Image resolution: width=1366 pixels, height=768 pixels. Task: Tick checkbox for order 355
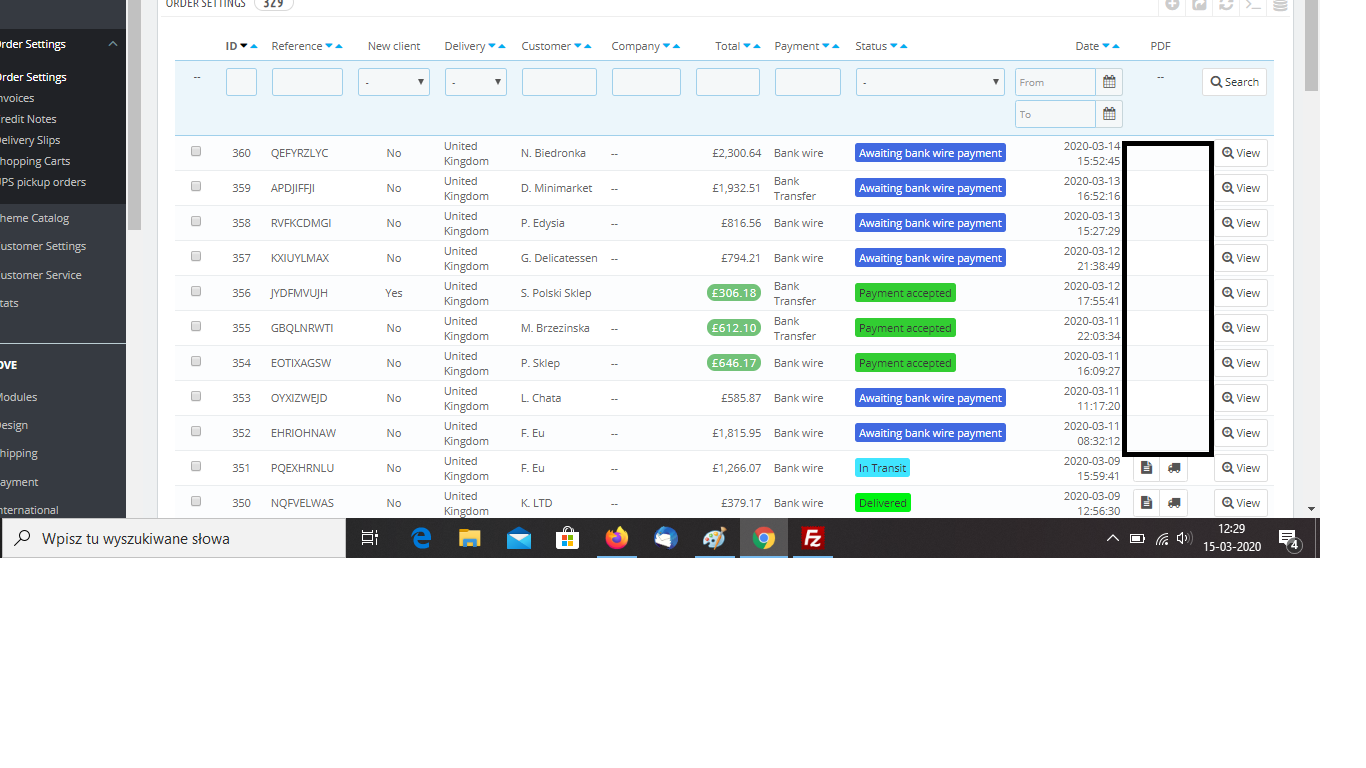tap(196, 326)
